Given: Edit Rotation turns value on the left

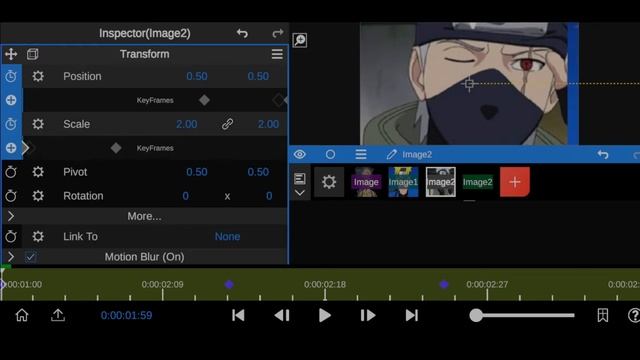Looking at the screenshot, I should 185,196.
